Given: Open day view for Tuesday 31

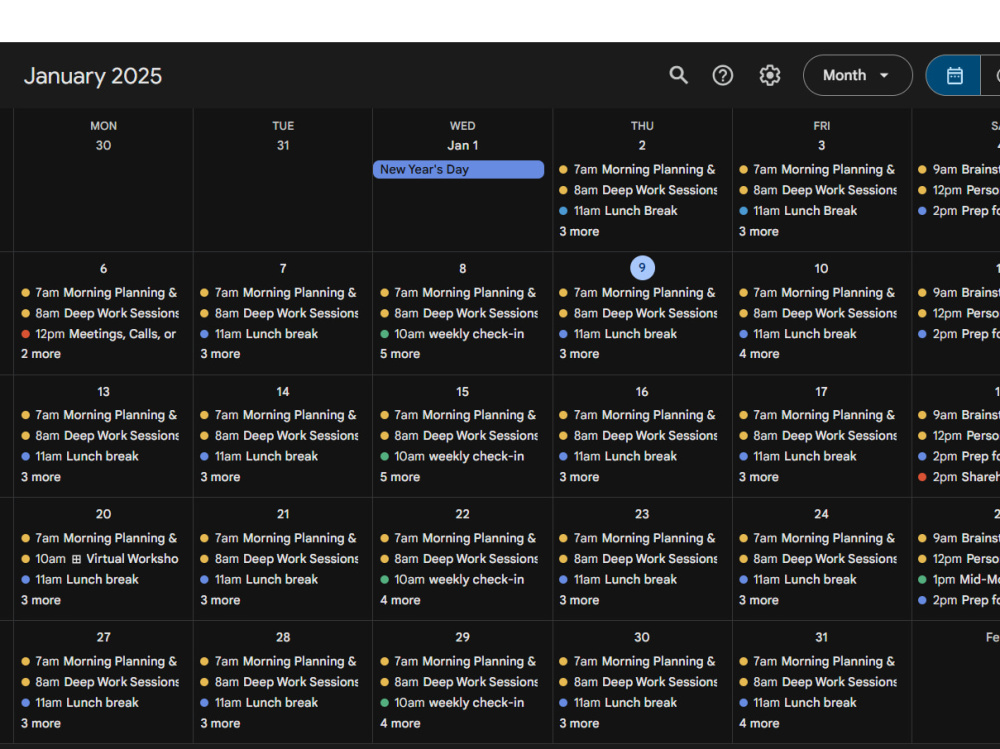Looking at the screenshot, I should point(283,145).
